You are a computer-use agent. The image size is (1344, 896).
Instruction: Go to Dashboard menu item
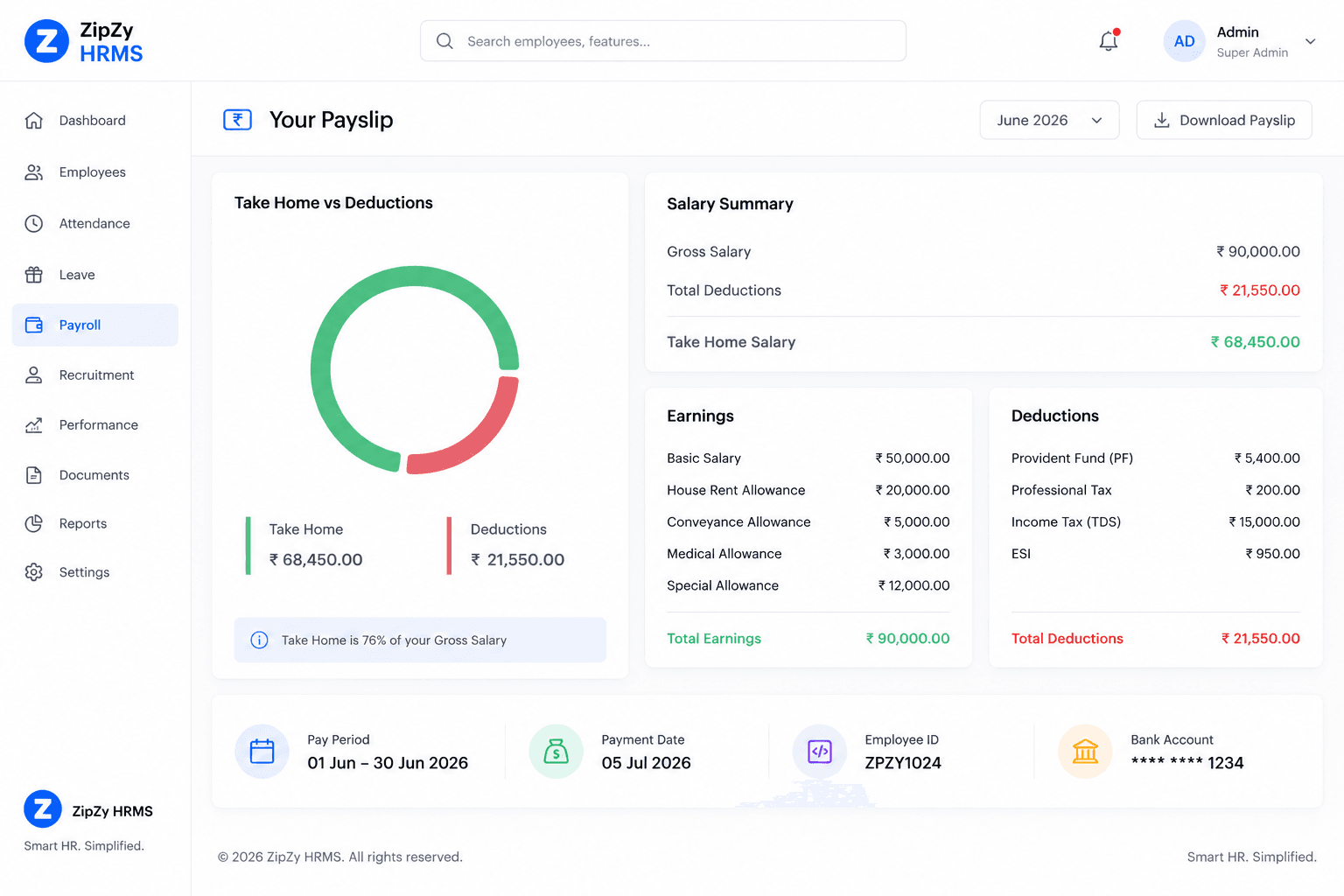tap(95, 121)
